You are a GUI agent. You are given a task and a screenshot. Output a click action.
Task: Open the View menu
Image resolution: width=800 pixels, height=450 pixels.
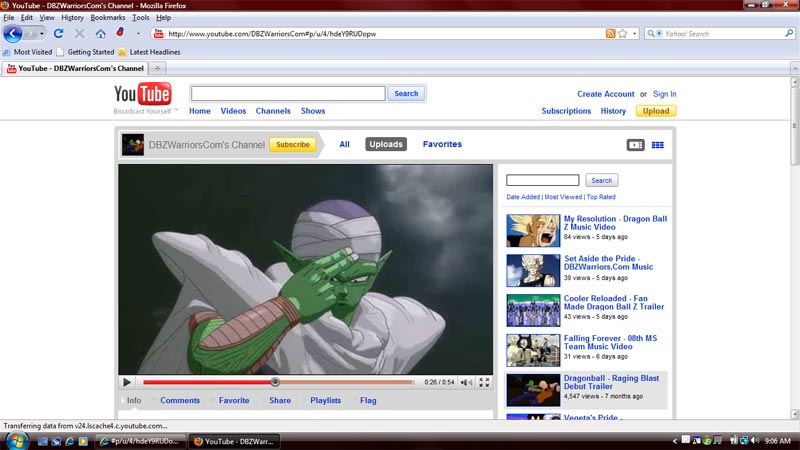pyautogui.click(x=47, y=17)
